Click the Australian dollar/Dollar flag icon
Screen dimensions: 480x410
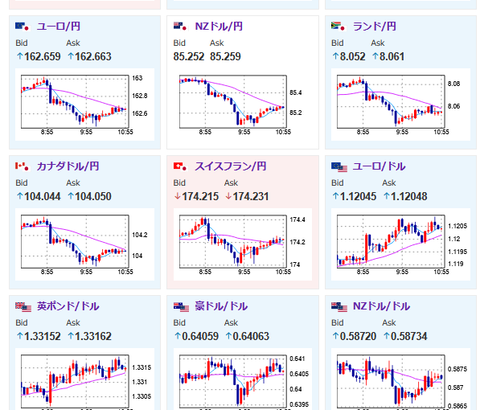click(181, 307)
